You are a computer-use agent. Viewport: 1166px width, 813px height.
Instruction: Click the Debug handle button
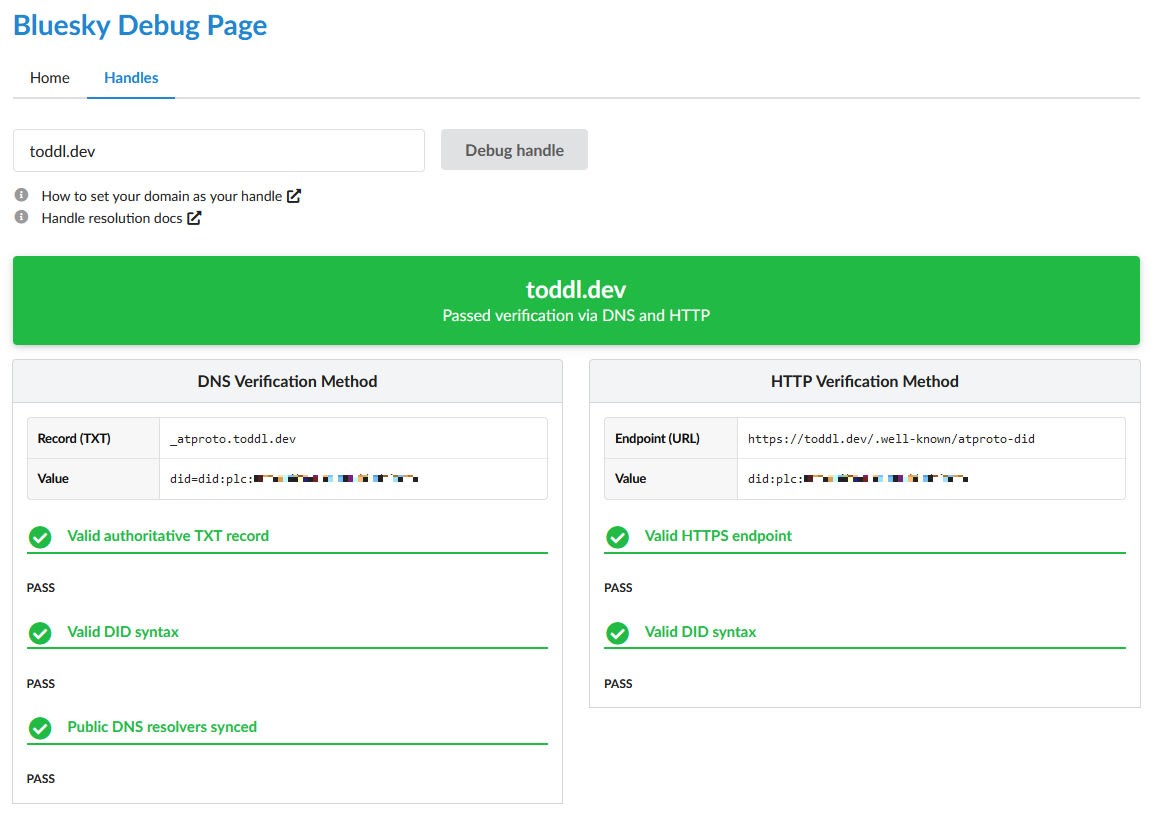click(514, 150)
